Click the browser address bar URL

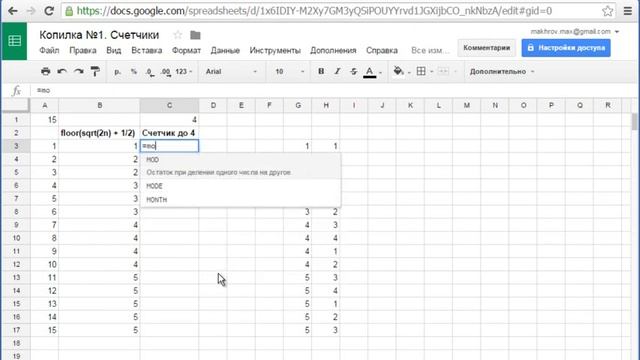click(314, 11)
